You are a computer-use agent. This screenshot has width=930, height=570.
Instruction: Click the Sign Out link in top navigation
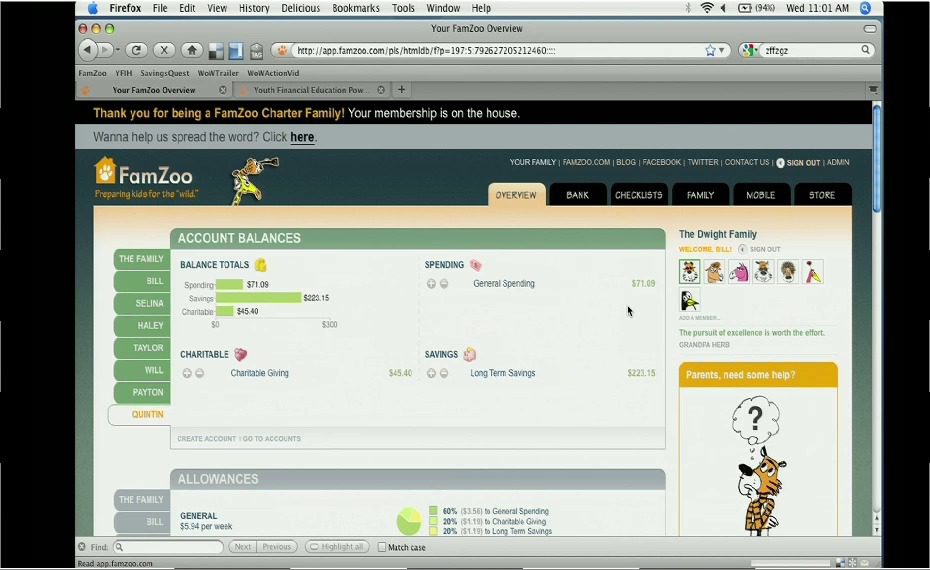point(803,163)
